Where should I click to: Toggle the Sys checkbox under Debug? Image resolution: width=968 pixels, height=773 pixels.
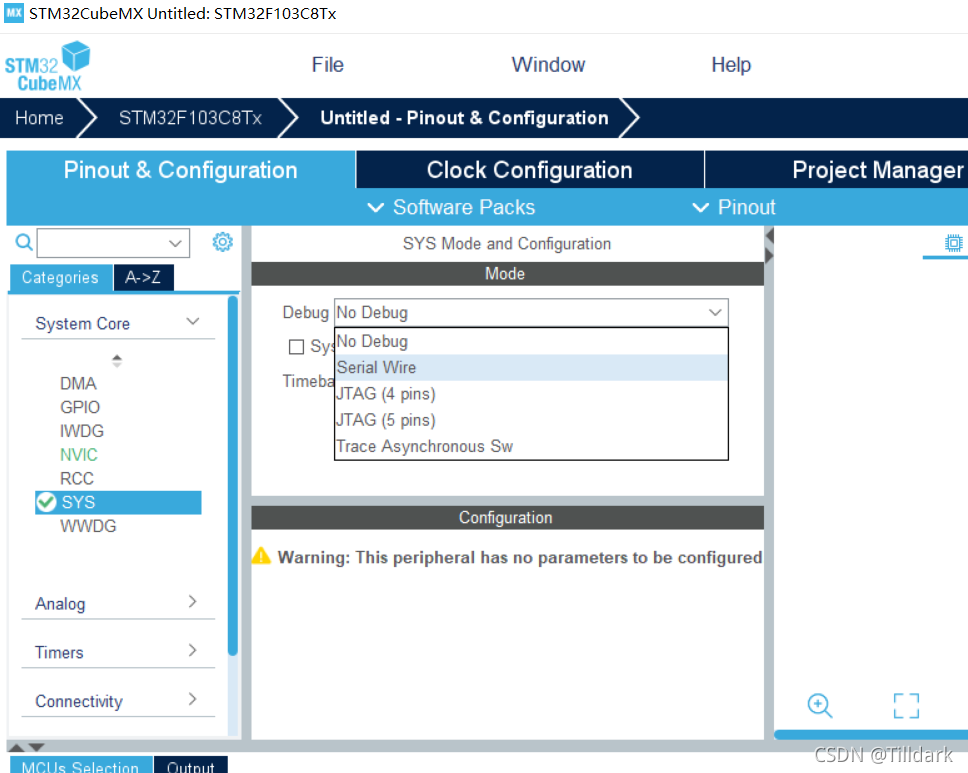(x=296, y=347)
